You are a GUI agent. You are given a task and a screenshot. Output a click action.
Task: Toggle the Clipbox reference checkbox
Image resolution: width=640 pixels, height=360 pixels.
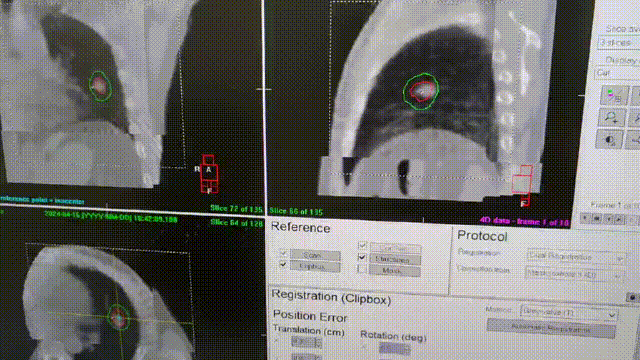[x=283, y=264]
